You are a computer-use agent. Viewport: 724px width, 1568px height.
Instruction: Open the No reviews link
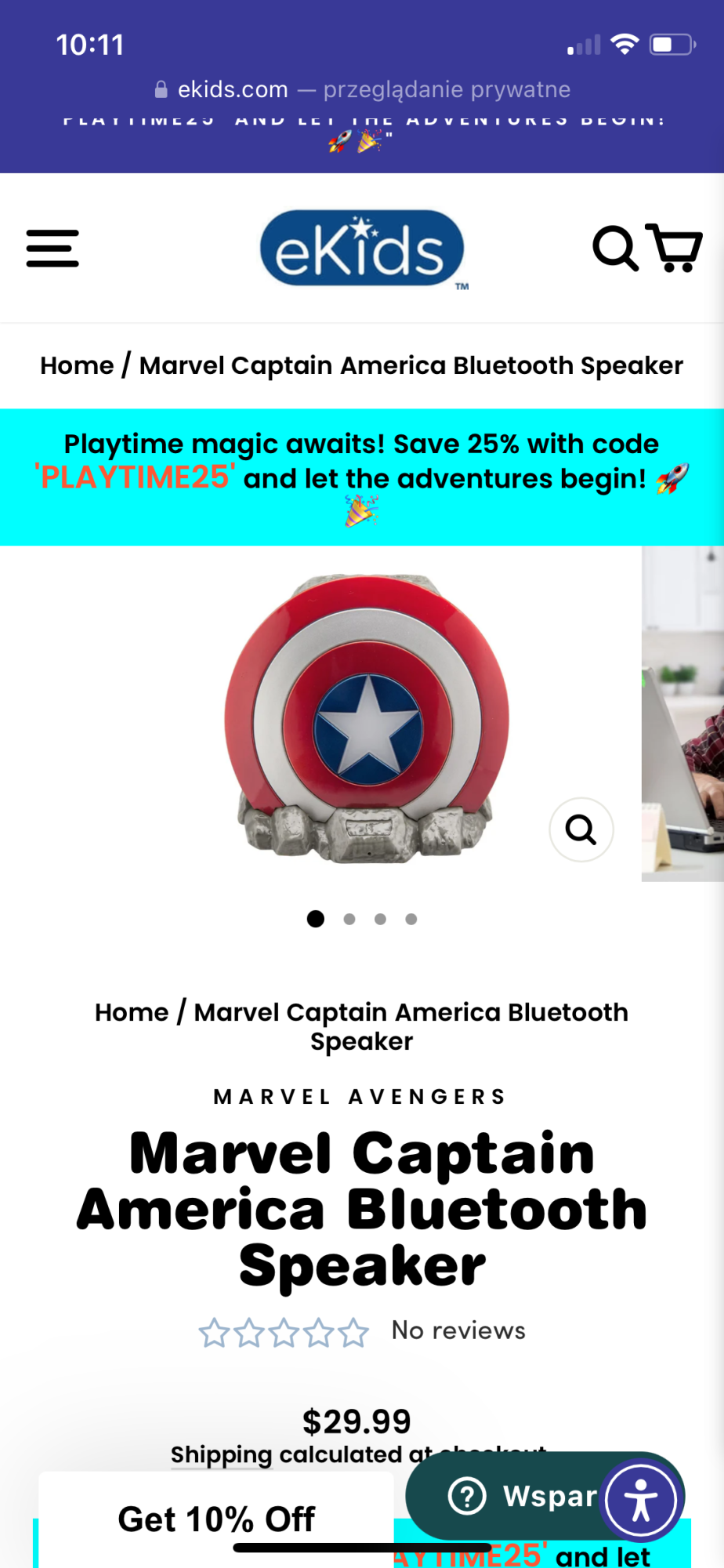(x=458, y=1330)
